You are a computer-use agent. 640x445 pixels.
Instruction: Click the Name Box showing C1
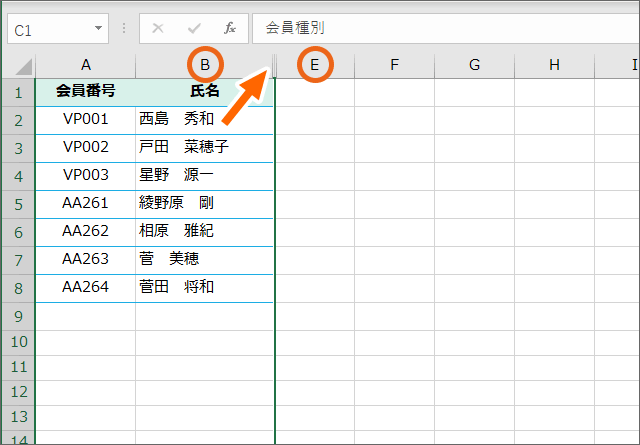click(x=58, y=29)
